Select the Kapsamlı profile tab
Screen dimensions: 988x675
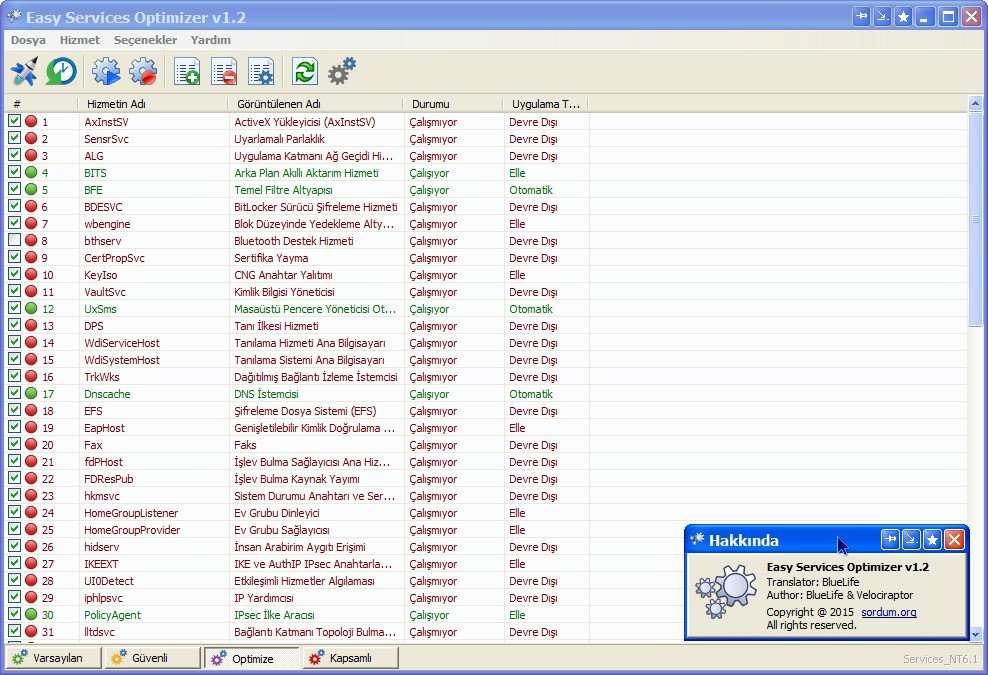[351, 658]
